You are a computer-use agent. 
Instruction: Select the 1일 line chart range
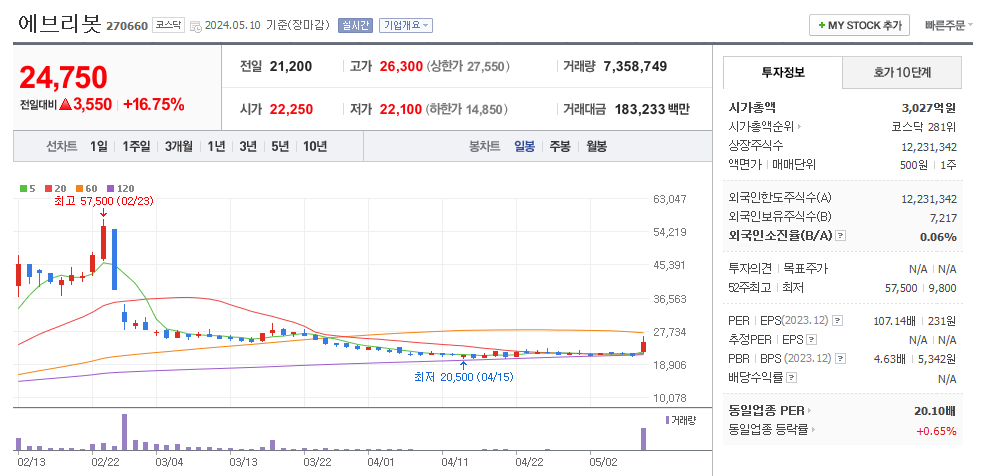98,147
